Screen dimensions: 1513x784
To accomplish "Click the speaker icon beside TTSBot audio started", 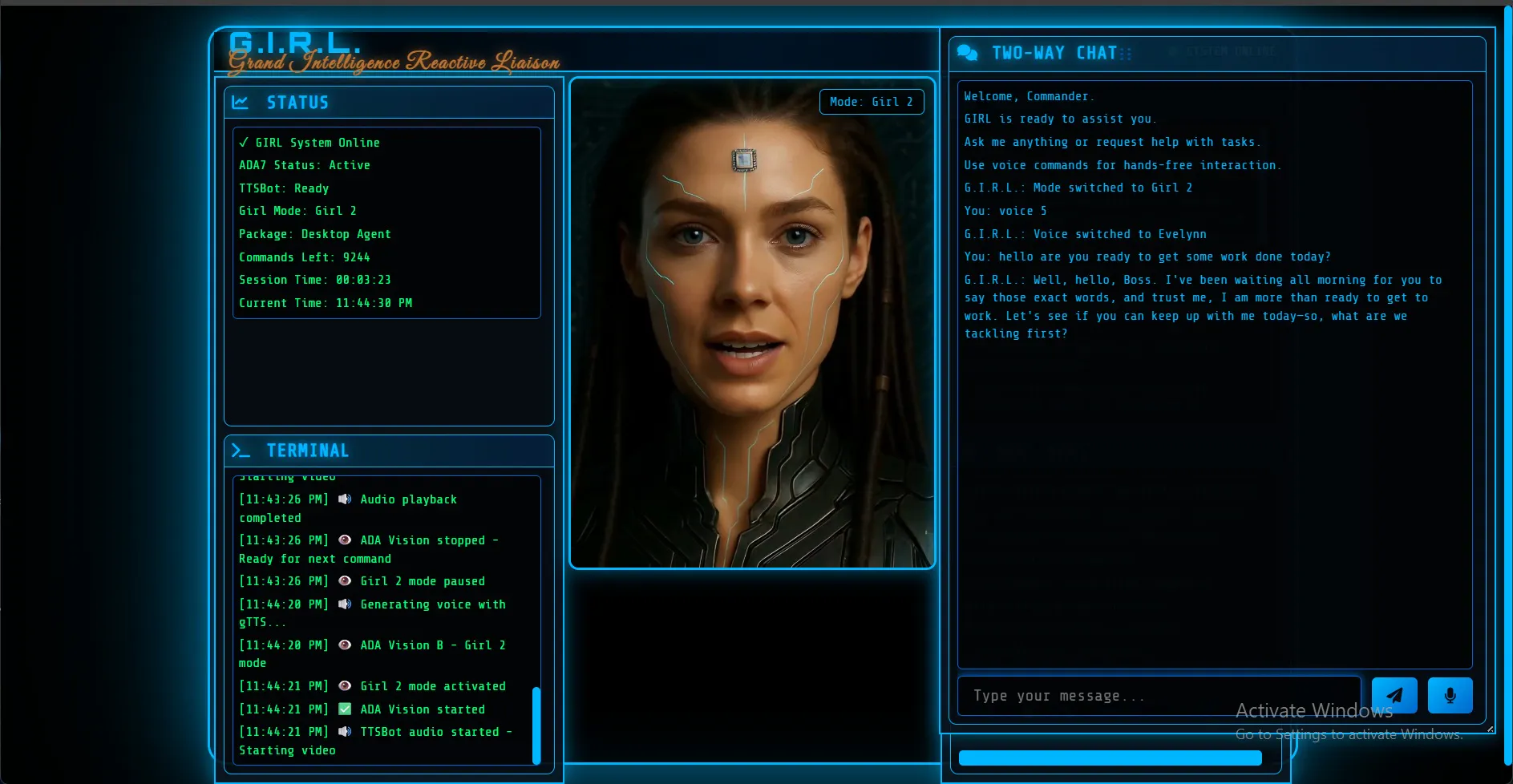I will pyautogui.click(x=345, y=732).
